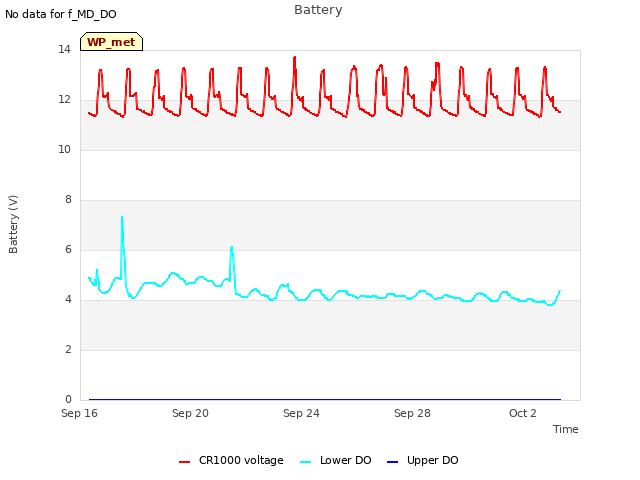640x480 pixels.
Task: Click the Sep 20 x-axis tick label
Action: click(190, 413)
